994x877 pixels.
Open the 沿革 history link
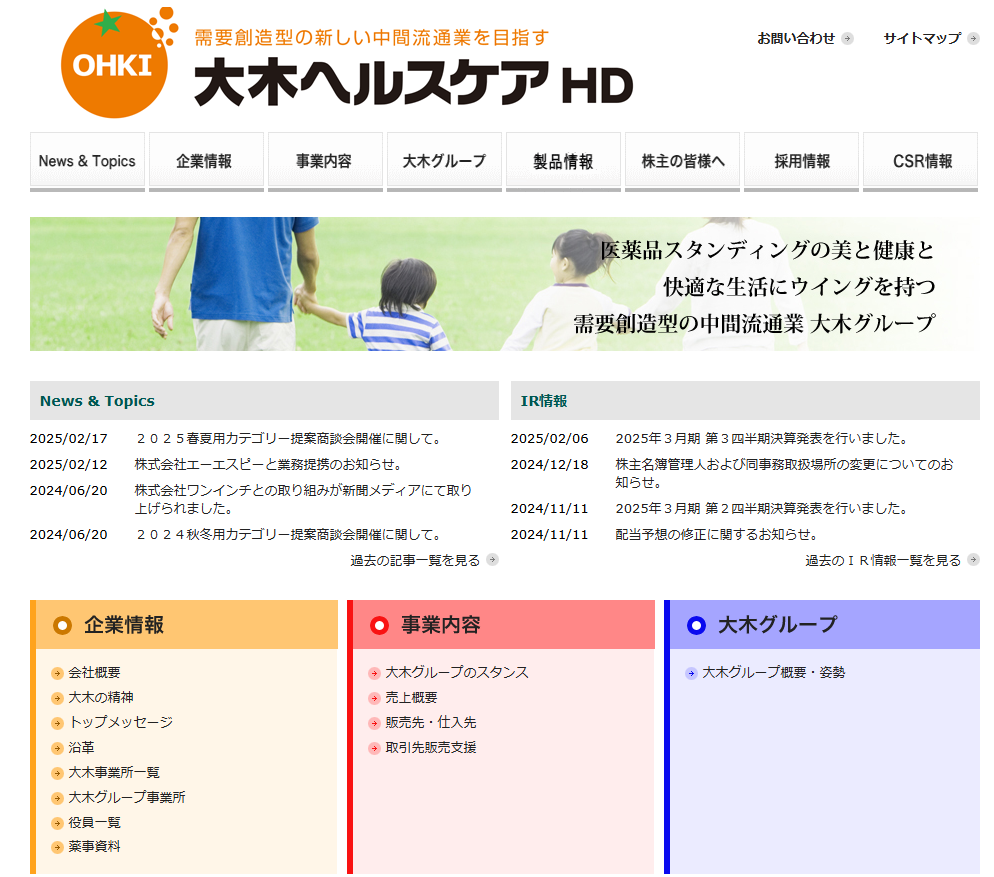click(81, 748)
